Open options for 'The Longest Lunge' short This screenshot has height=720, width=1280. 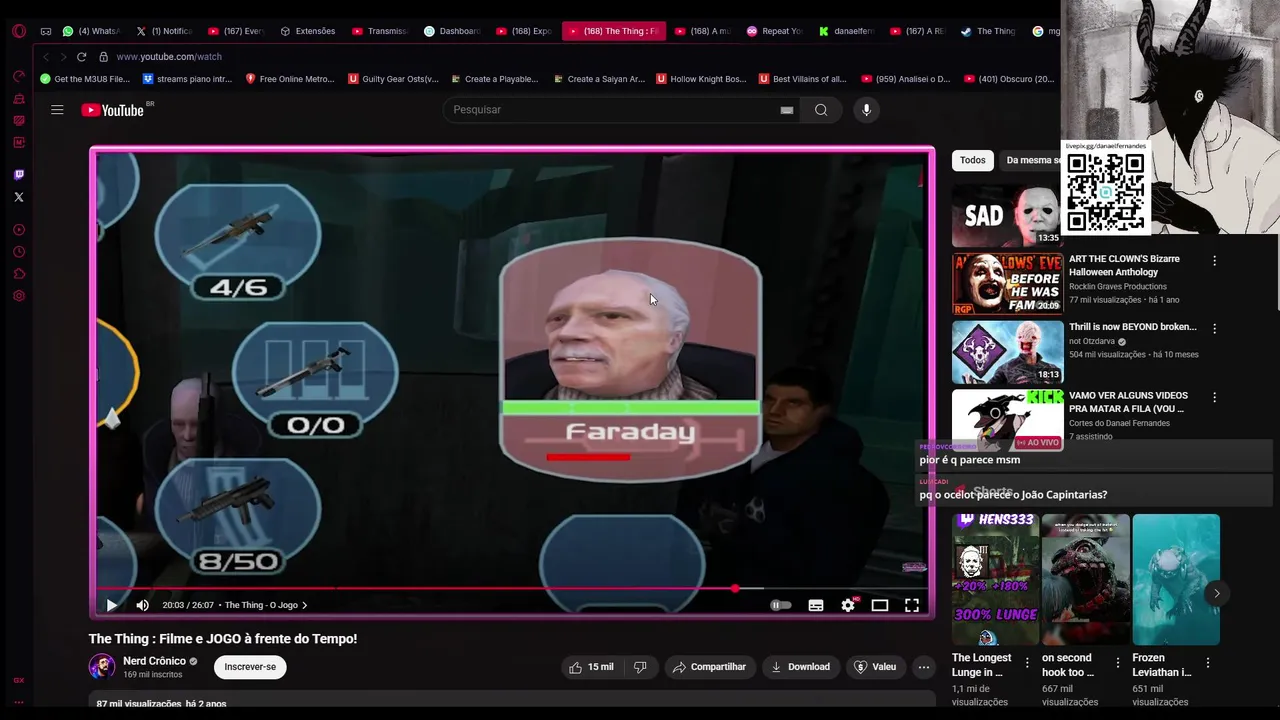(x=1028, y=662)
